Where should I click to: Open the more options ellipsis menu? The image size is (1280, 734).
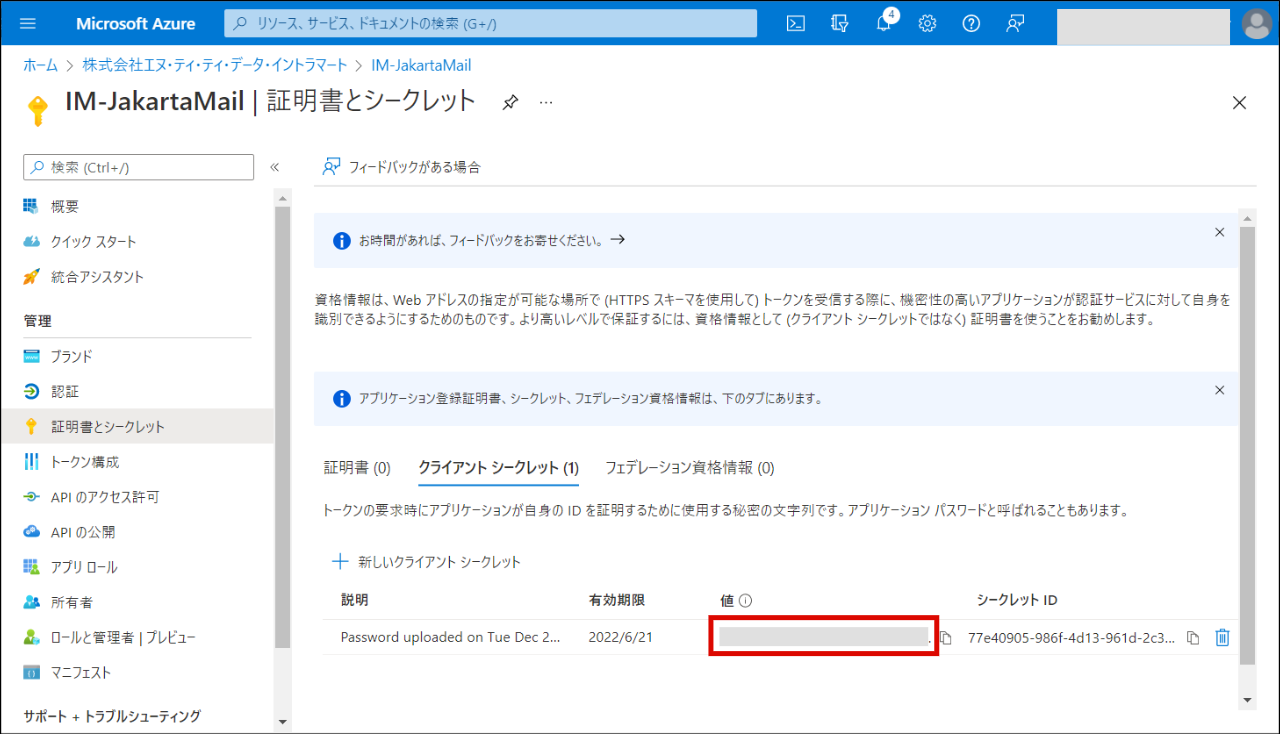coord(546,102)
